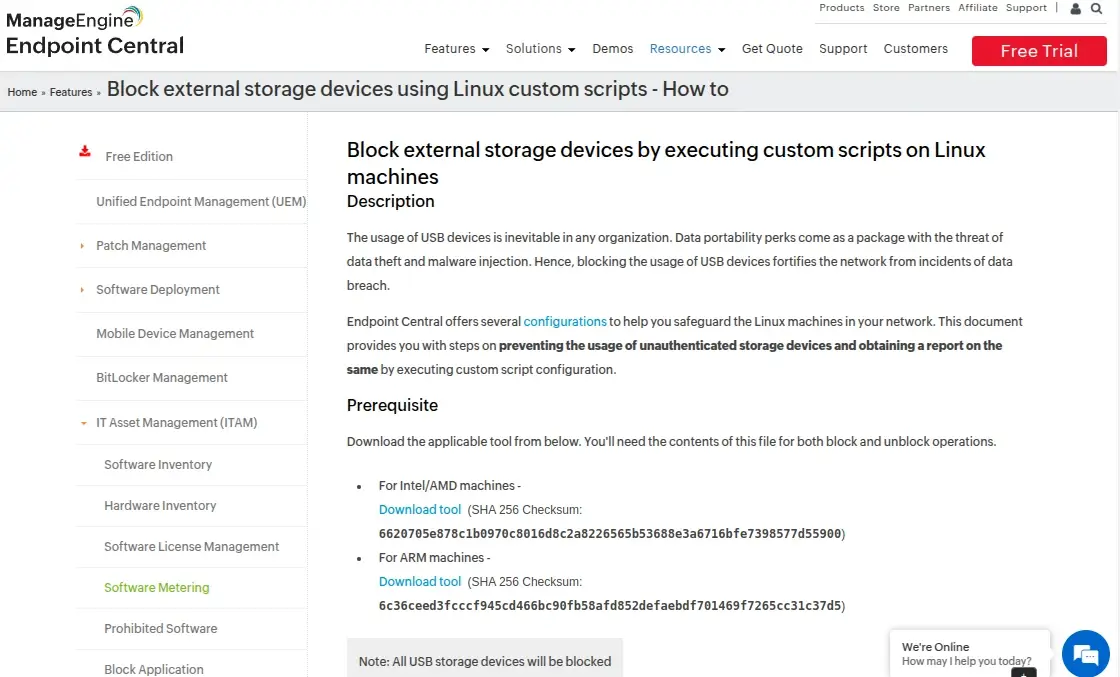Image resolution: width=1120 pixels, height=677 pixels.
Task: Download tool for Intel/AMD machines
Action: [419, 510]
